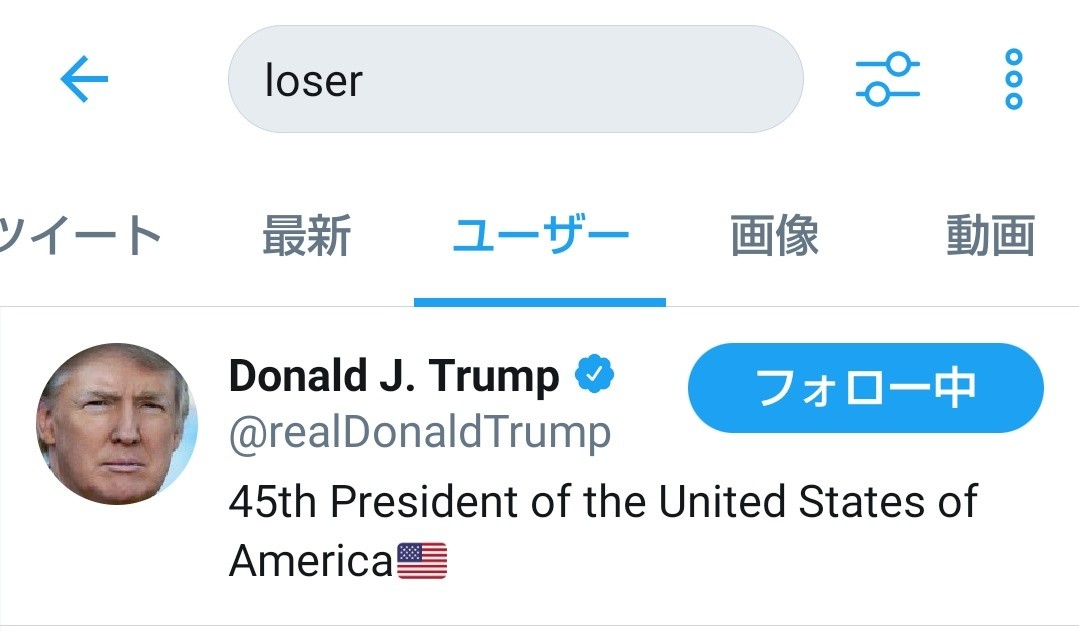
Task: Tap the back arrow icon
Action: coord(84,80)
